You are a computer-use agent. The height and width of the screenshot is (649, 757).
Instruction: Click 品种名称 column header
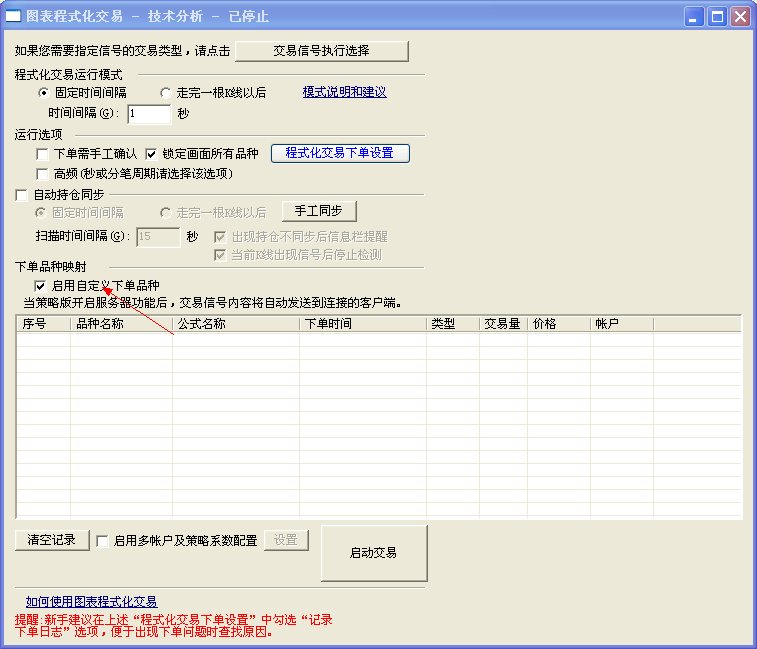[x=122, y=324]
